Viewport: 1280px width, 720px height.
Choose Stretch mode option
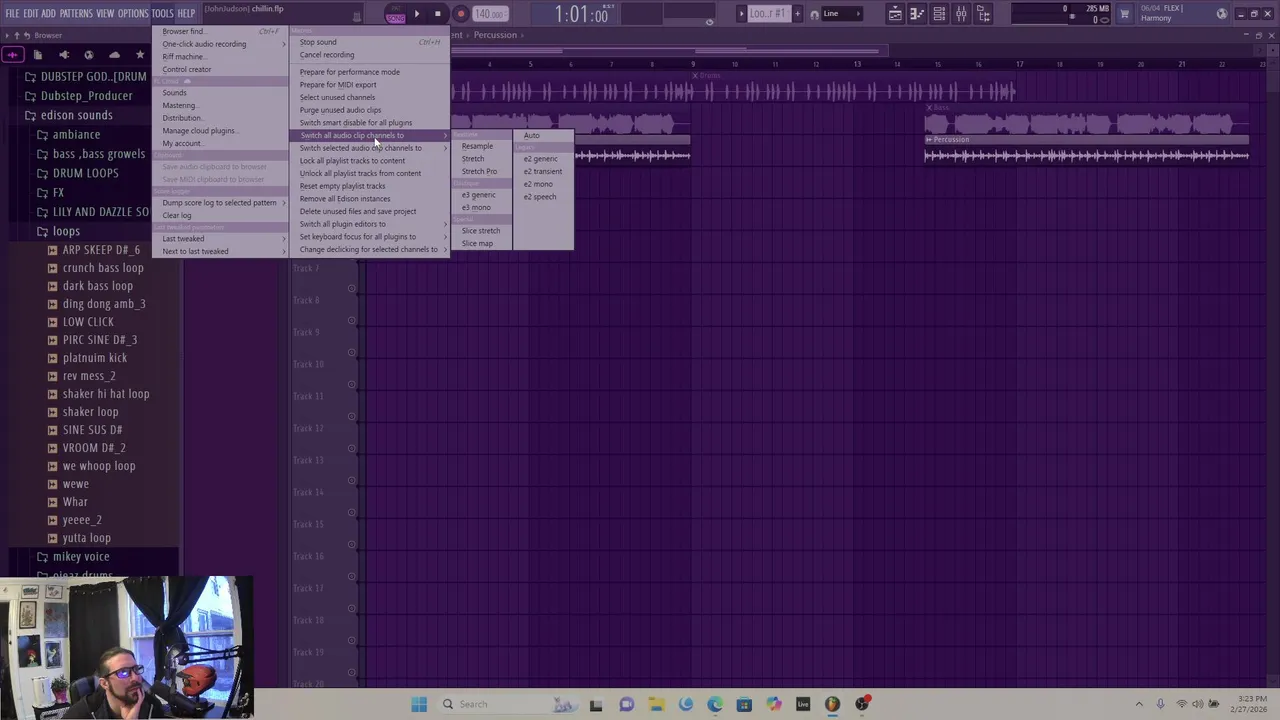484,159
